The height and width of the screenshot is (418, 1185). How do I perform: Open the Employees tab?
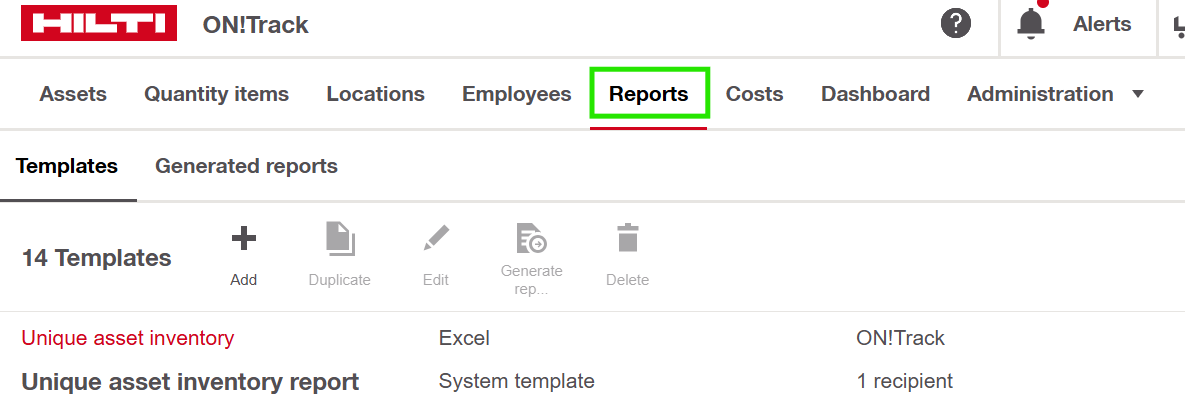coord(516,94)
